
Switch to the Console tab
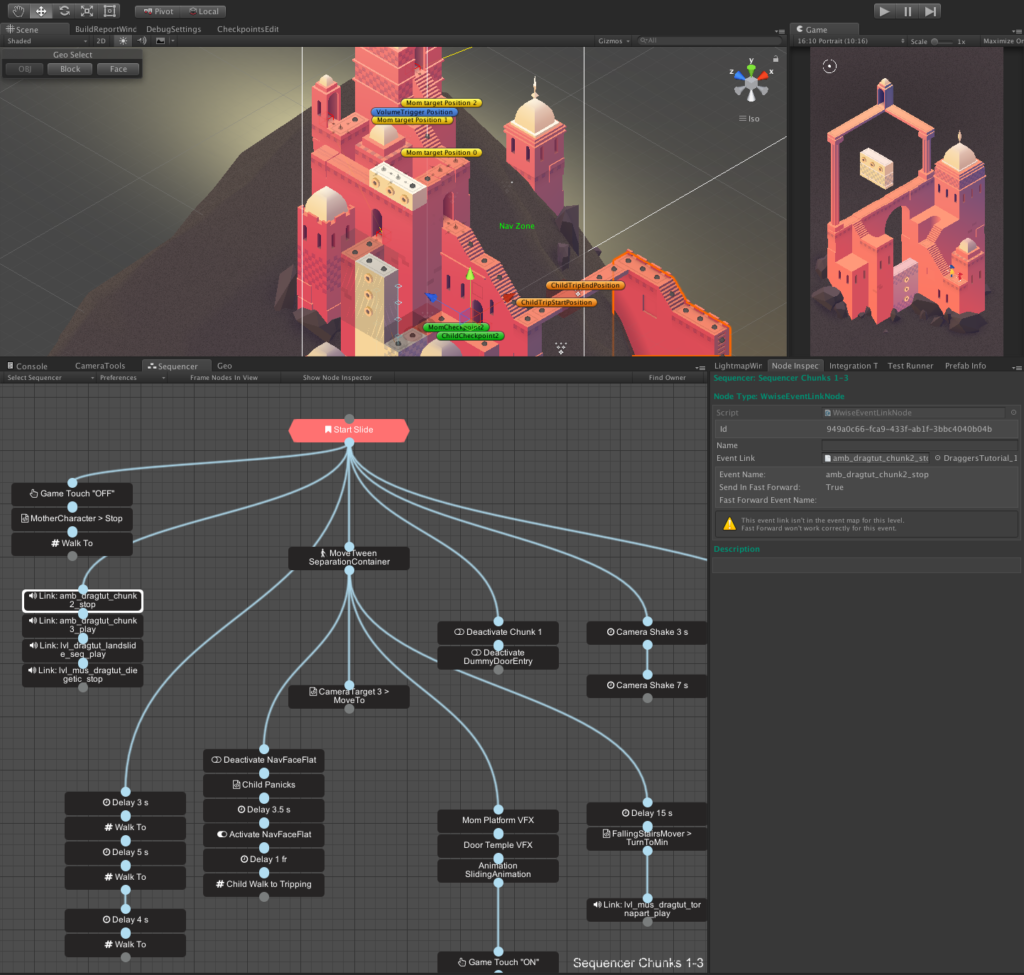click(x=27, y=366)
